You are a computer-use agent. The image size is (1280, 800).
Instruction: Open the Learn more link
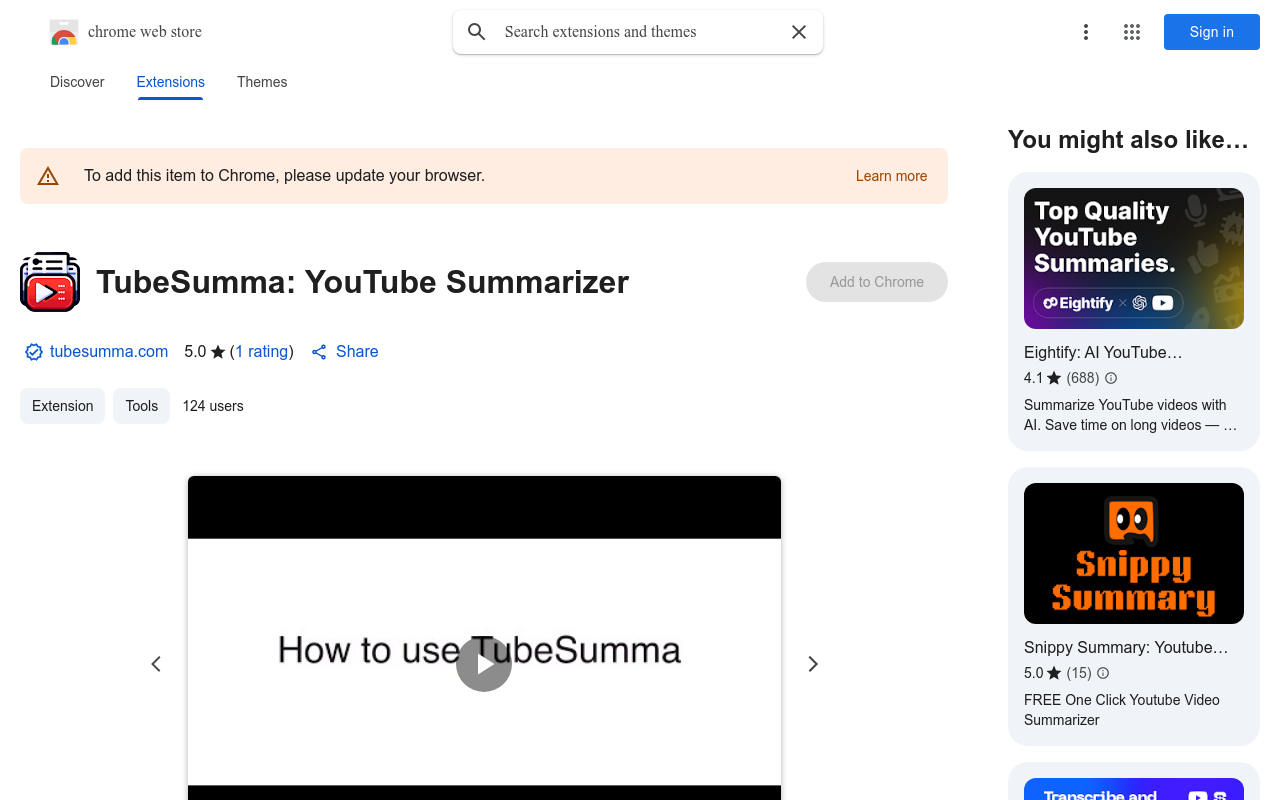[x=891, y=176]
